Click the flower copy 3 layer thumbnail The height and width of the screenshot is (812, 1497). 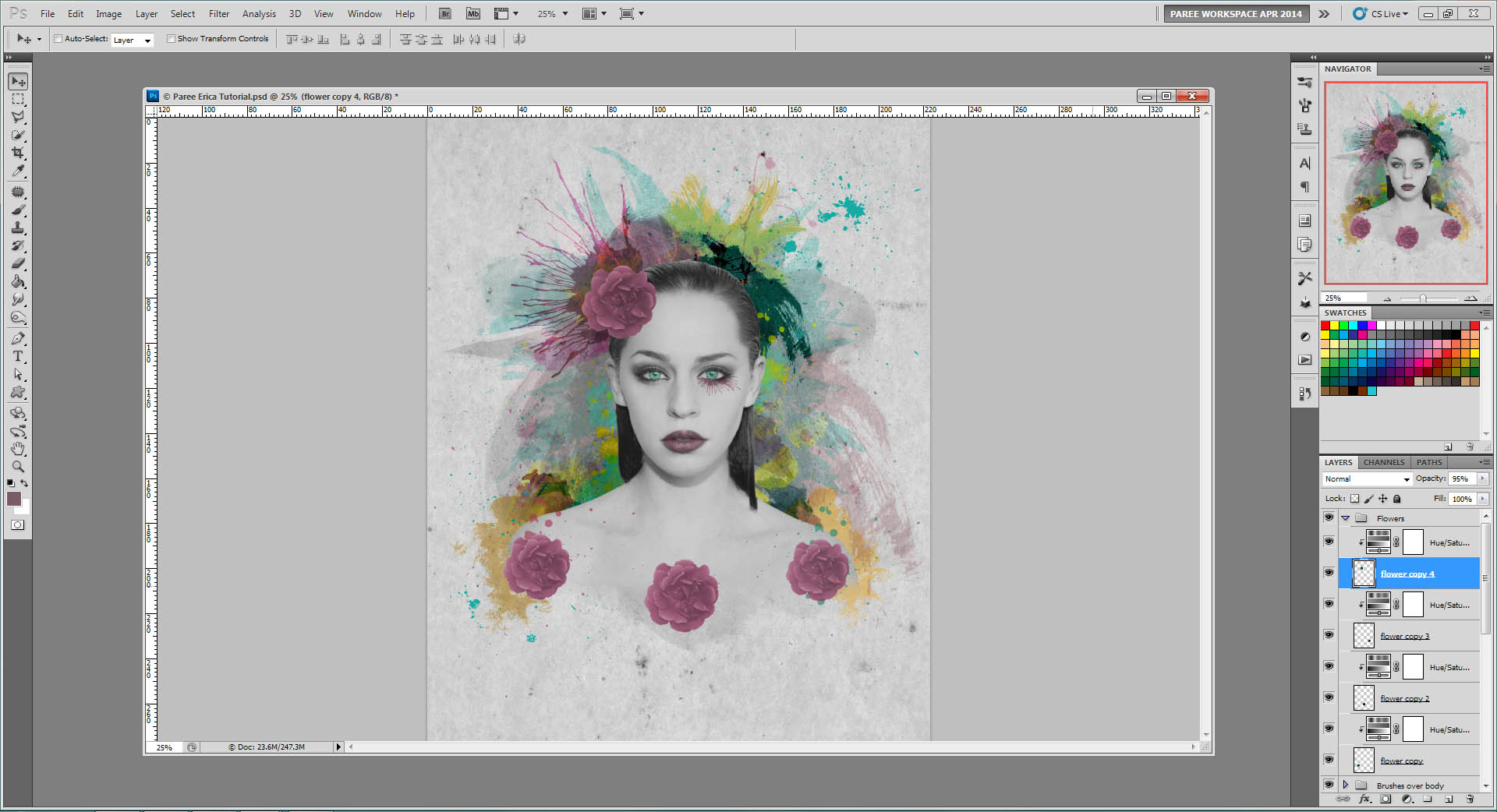pyautogui.click(x=1363, y=635)
